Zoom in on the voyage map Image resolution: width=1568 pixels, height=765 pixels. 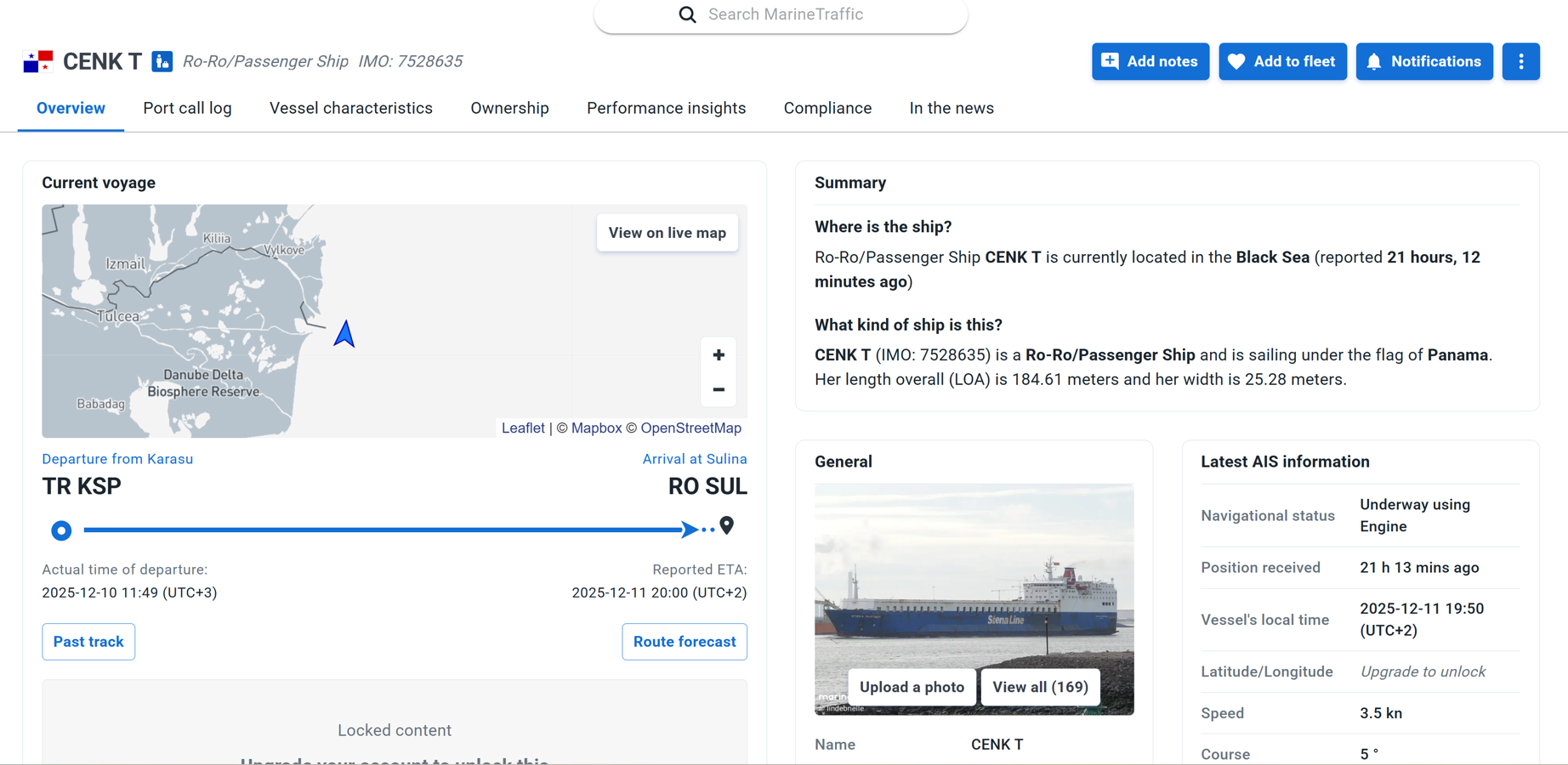pos(719,355)
